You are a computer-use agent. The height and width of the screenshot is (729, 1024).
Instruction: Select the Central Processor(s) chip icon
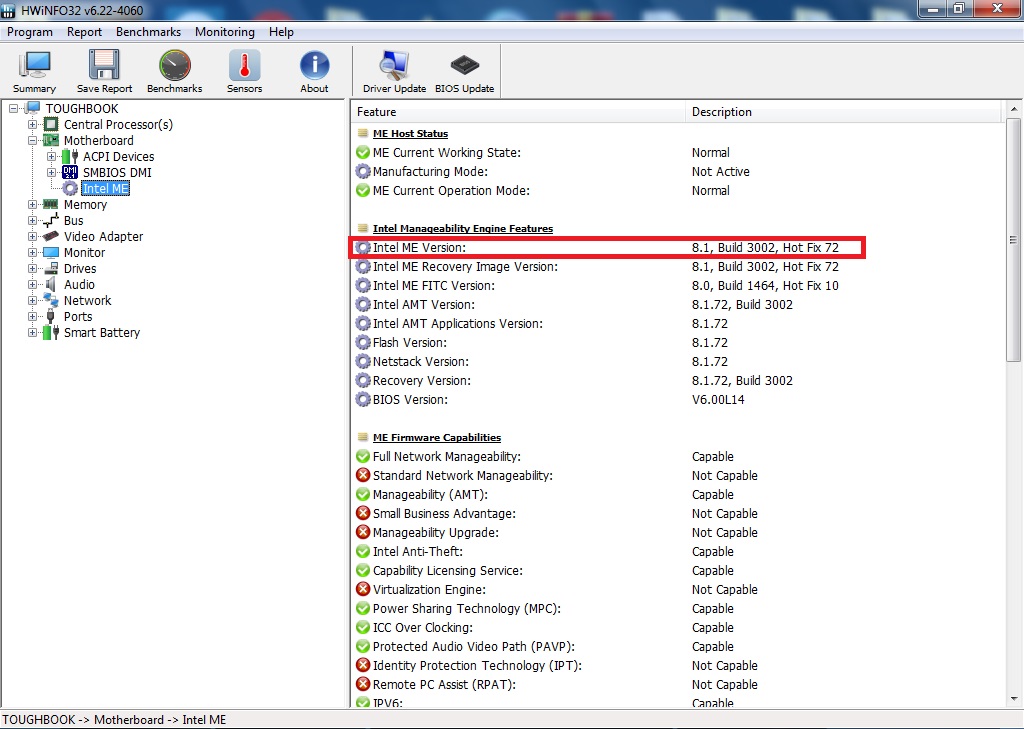[x=51, y=124]
